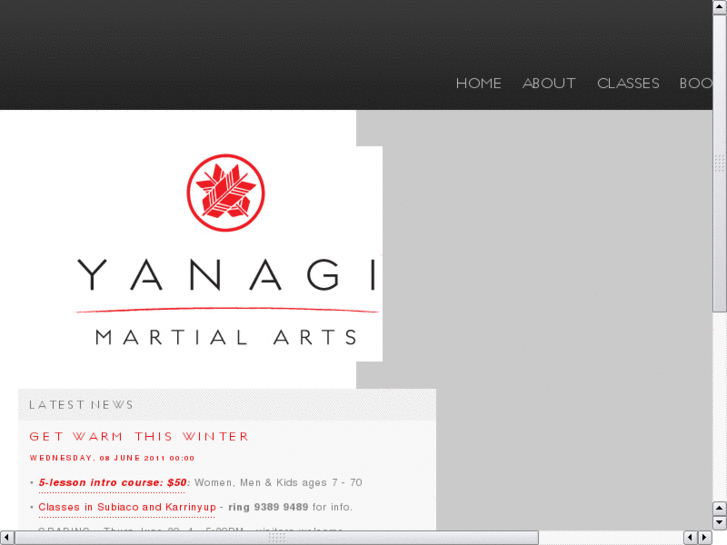Go to the ABOUT page

point(549,83)
